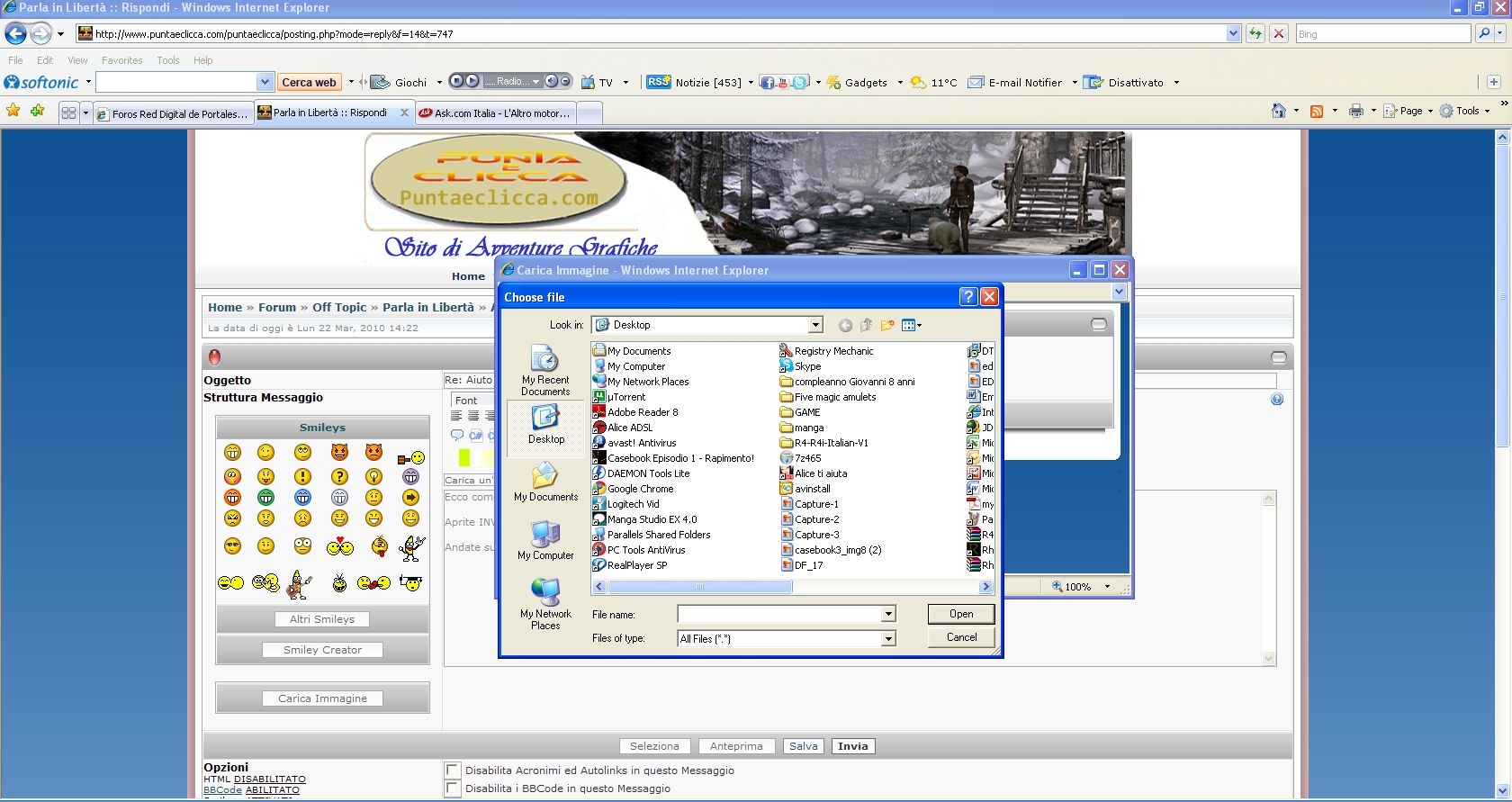Expand the Files of type dropdown
The height and width of the screenshot is (802, 1512).
pos(888,638)
